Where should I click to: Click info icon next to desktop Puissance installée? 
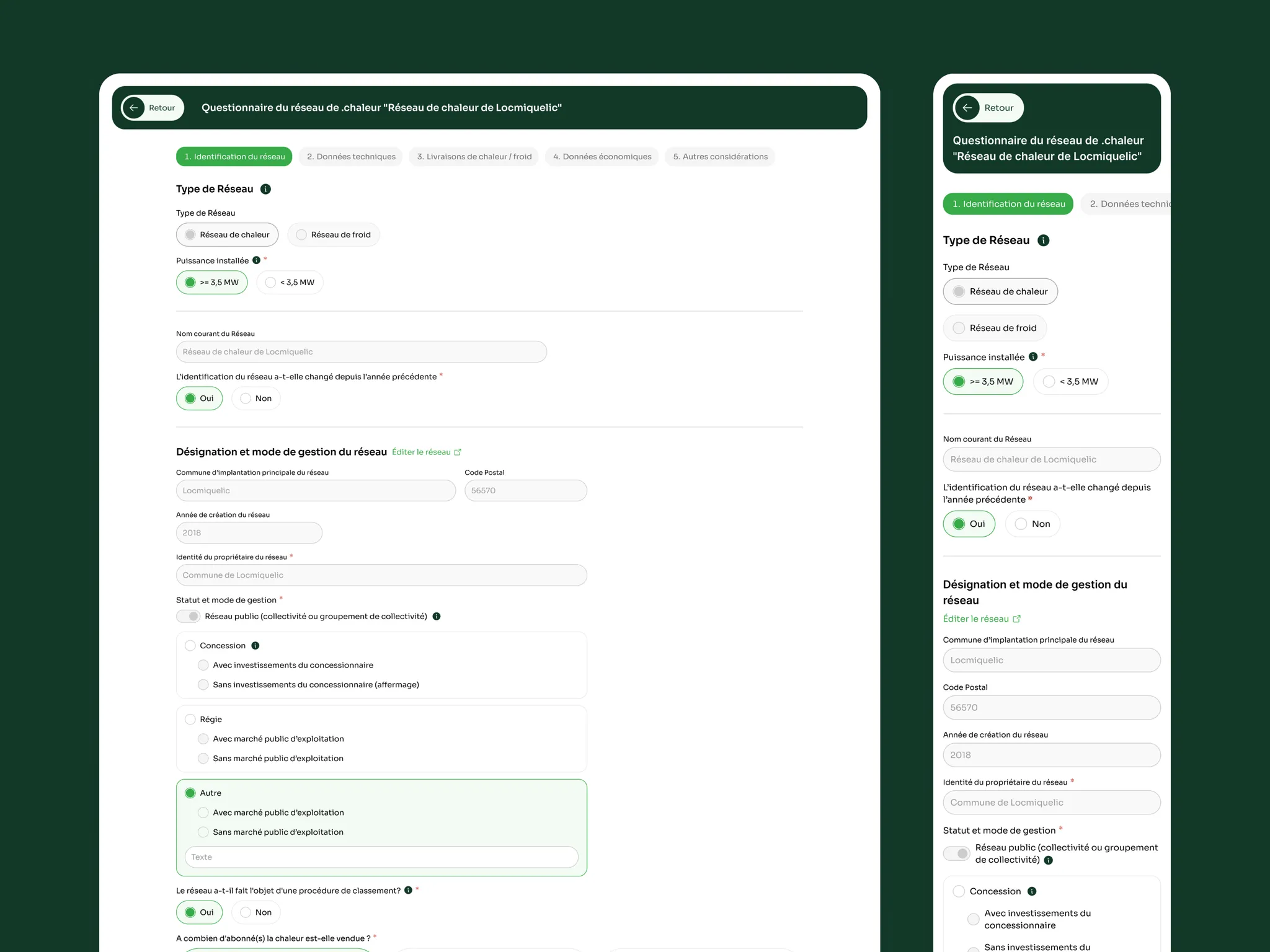point(256,260)
